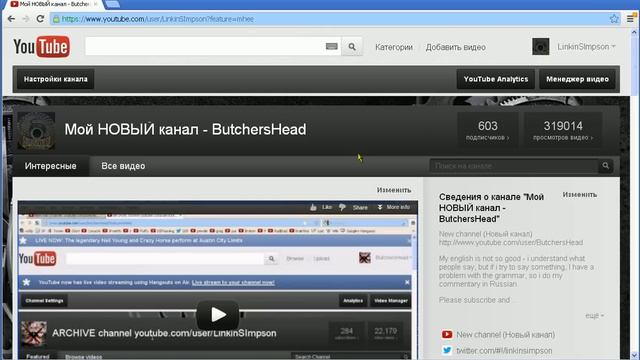Open the 603 subscribers counter

[488, 130]
